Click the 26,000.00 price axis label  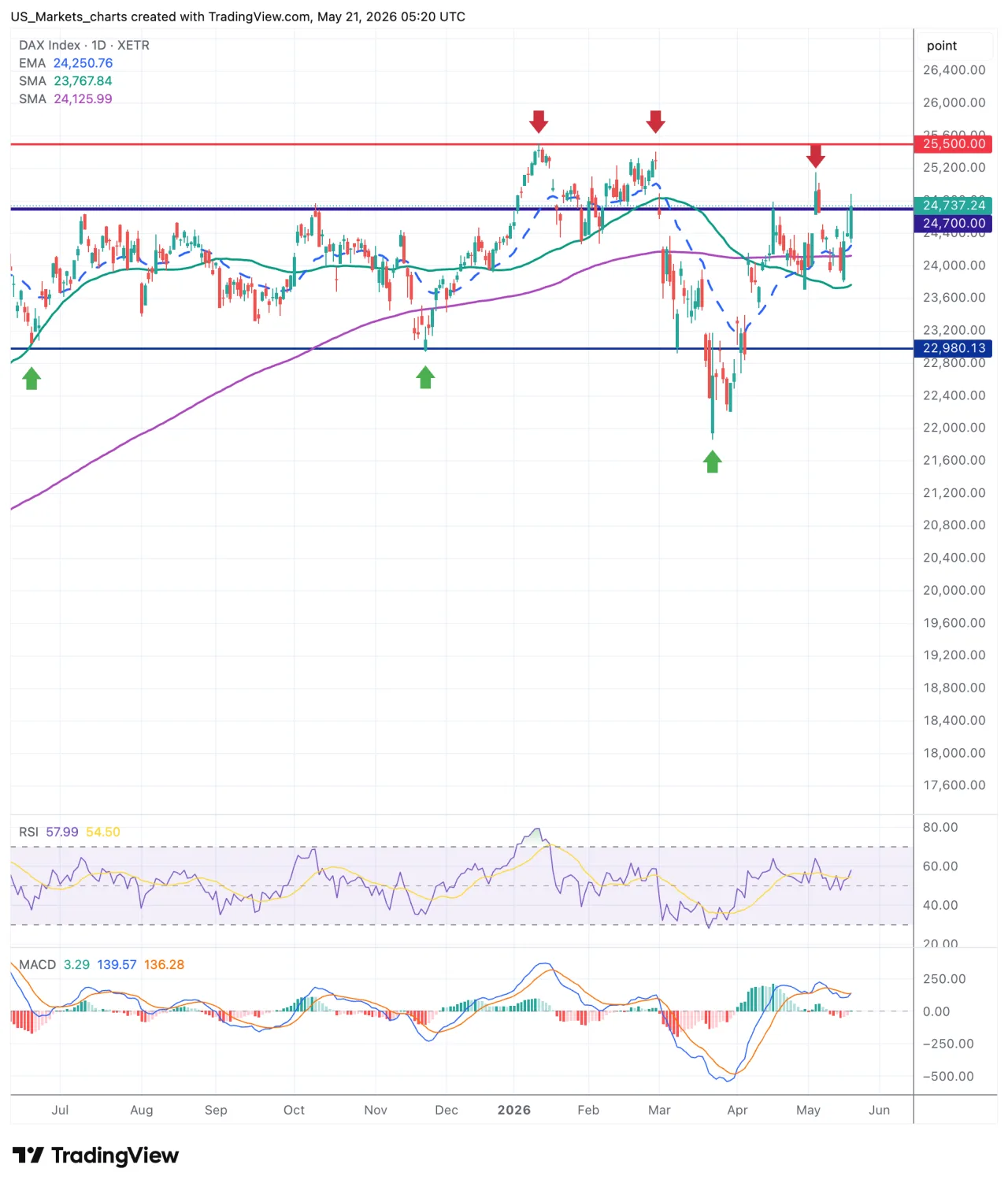point(954,102)
